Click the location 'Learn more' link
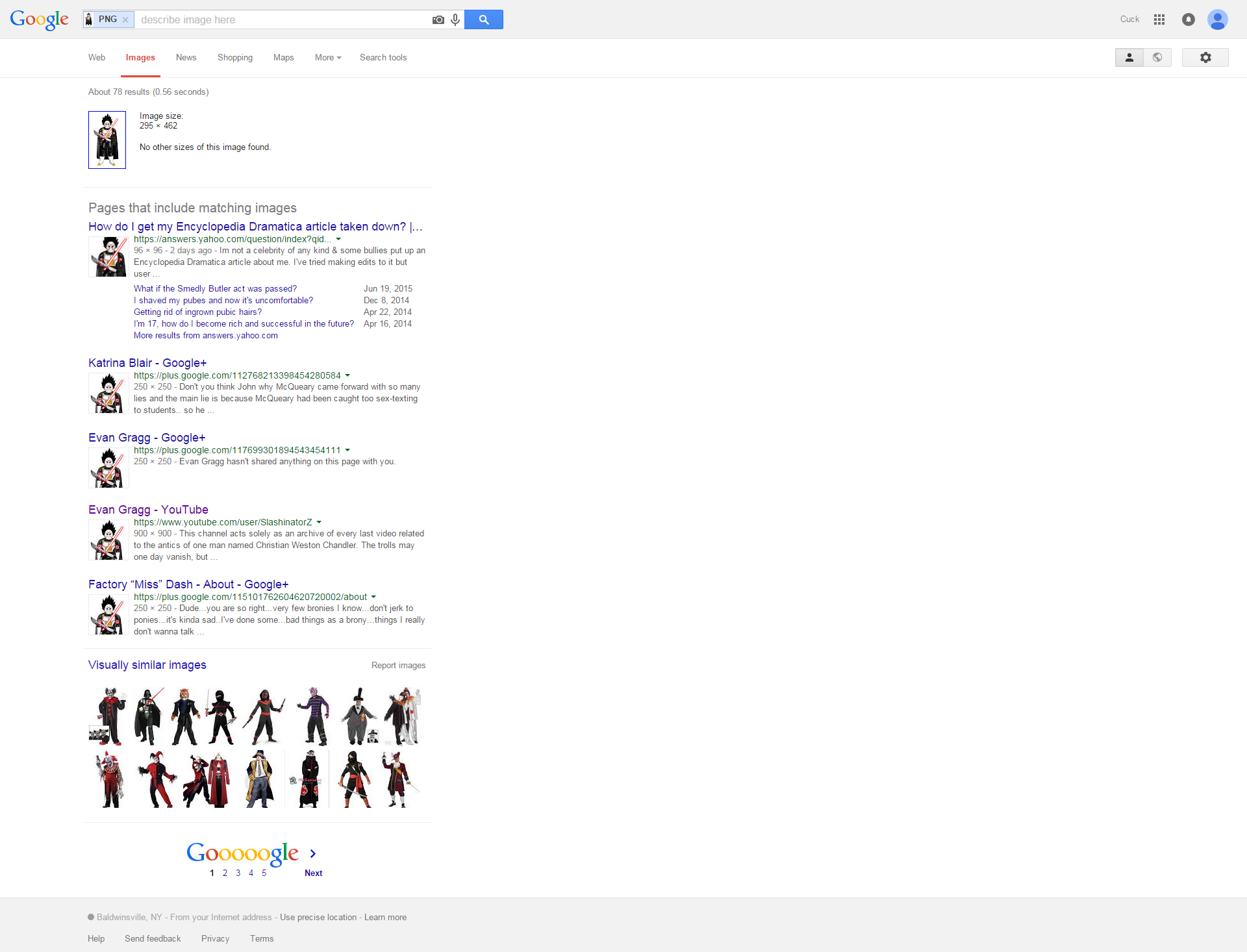Image resolution: width=1247 pixels, height=952 pixels. [x=385, y=918]
